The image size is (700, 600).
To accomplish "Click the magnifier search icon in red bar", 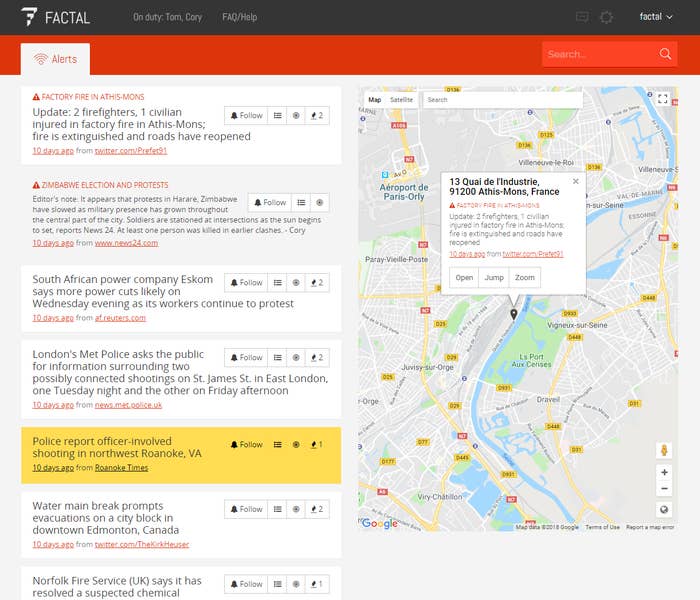I will click(x=665, y=54).
